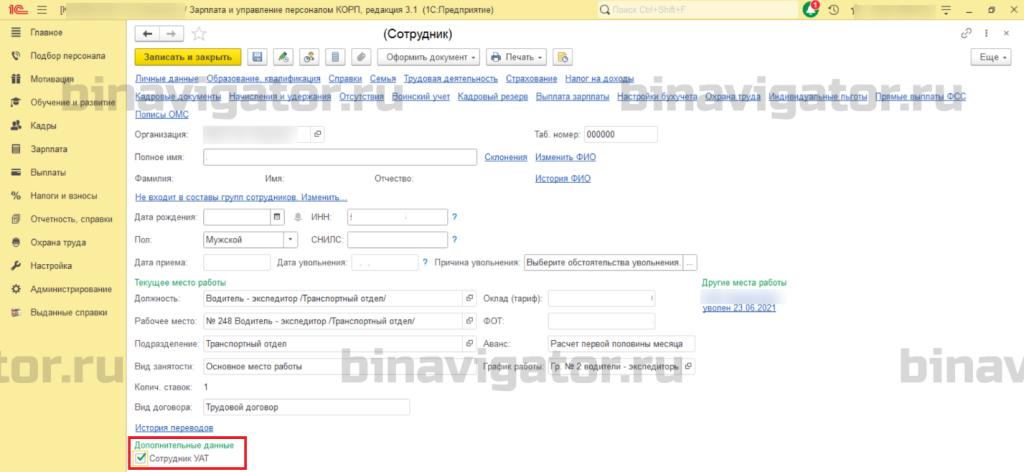This screenshot has height=472, width=1024.
Task: Click the Таб. номер input field
Action: pyautogui.click(x=620, y=134)
